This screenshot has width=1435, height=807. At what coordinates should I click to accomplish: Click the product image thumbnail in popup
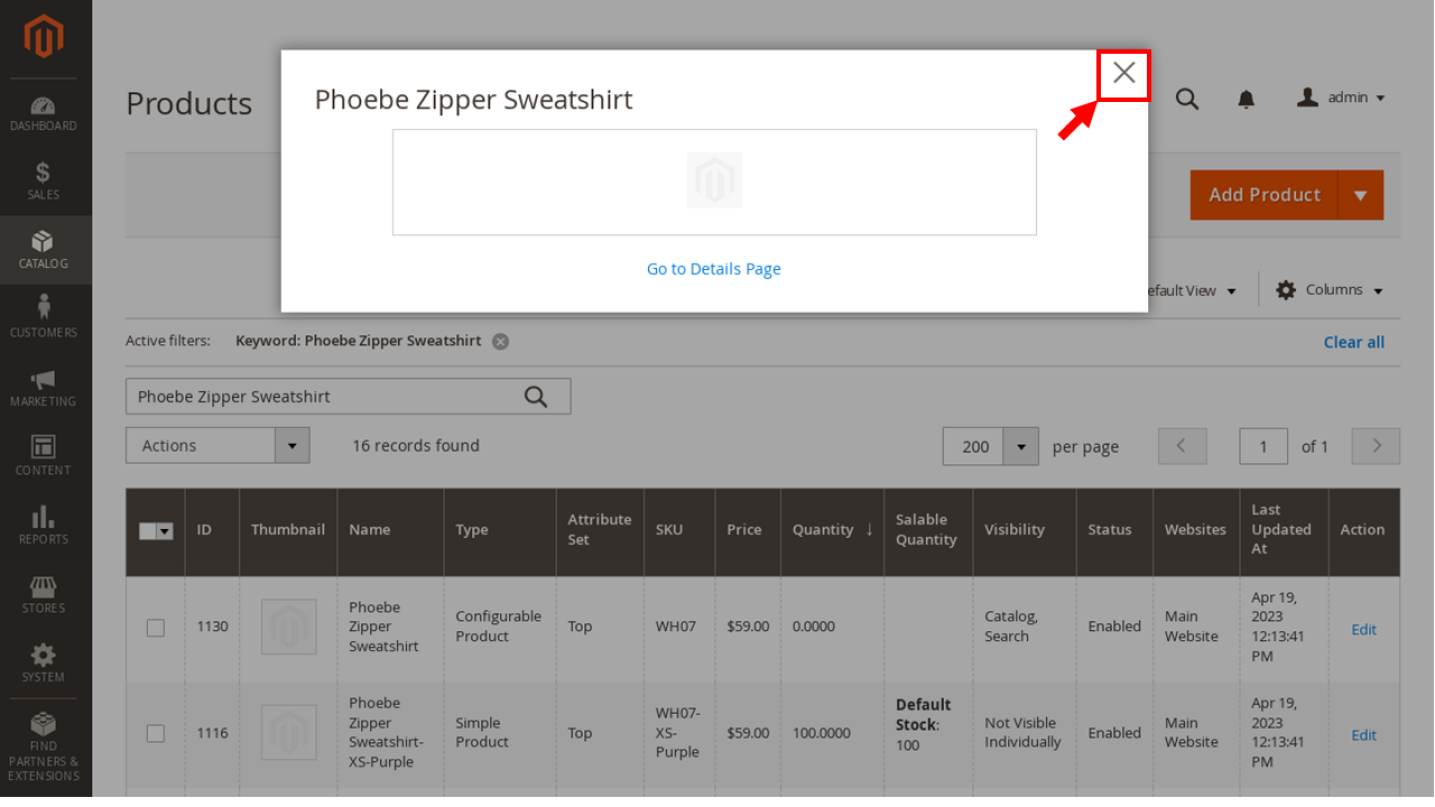(714, 181)
